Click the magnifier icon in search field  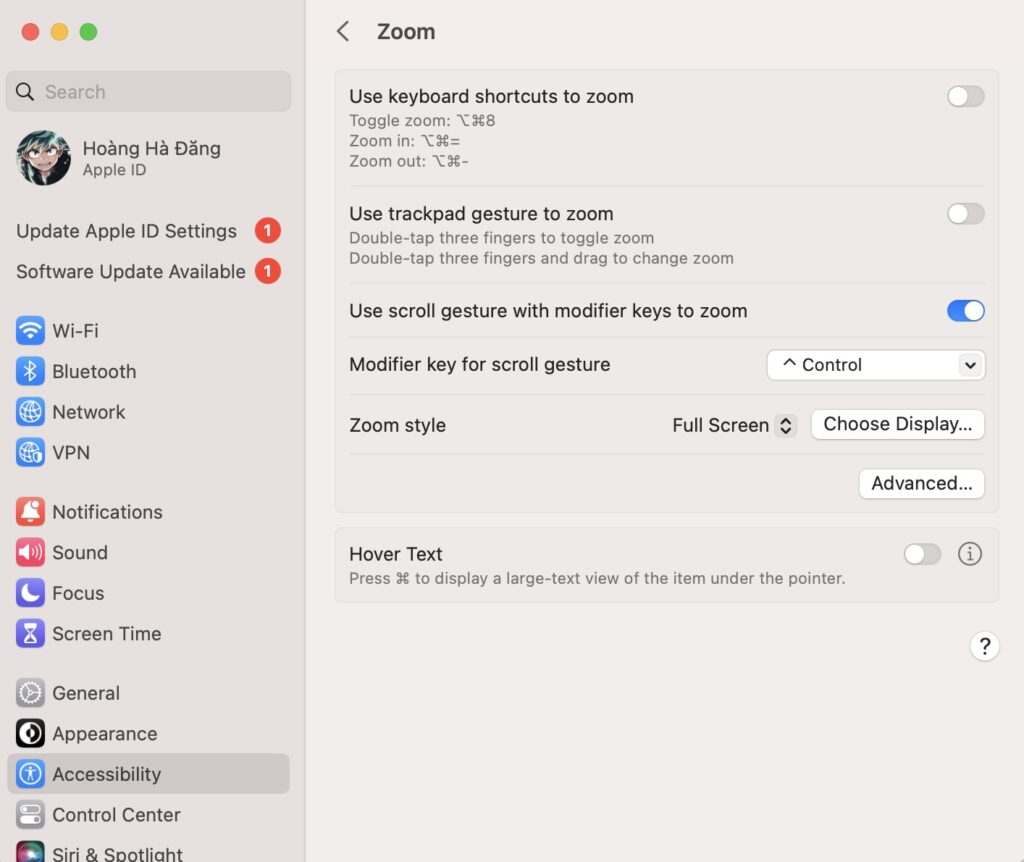coord(25,91)
